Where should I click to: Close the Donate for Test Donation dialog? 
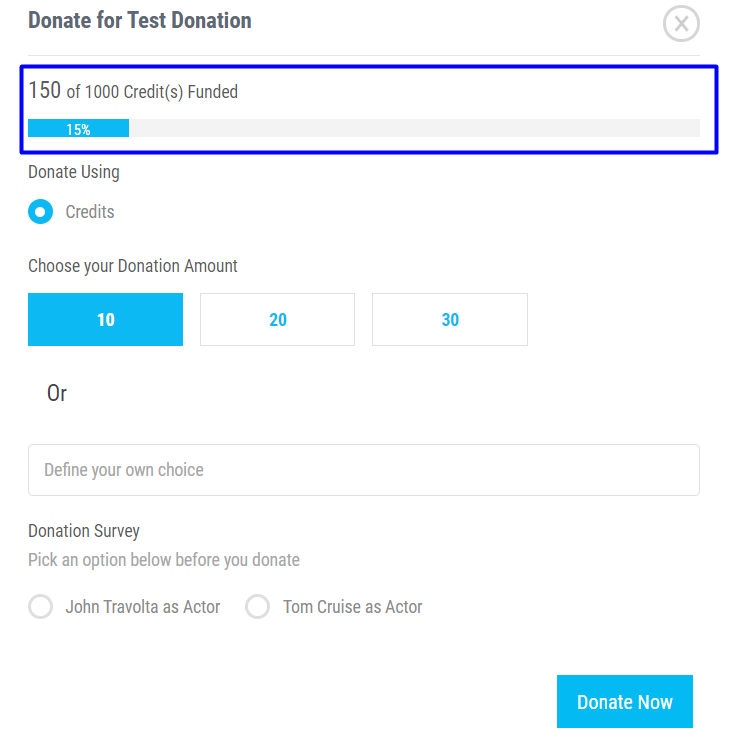tap(681, 24)
